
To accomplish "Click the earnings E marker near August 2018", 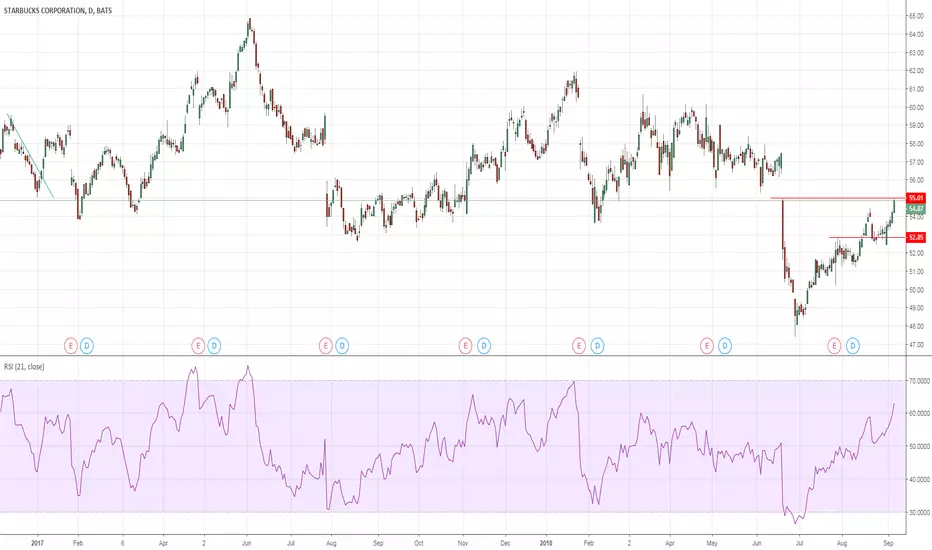I will pos(834,345).
